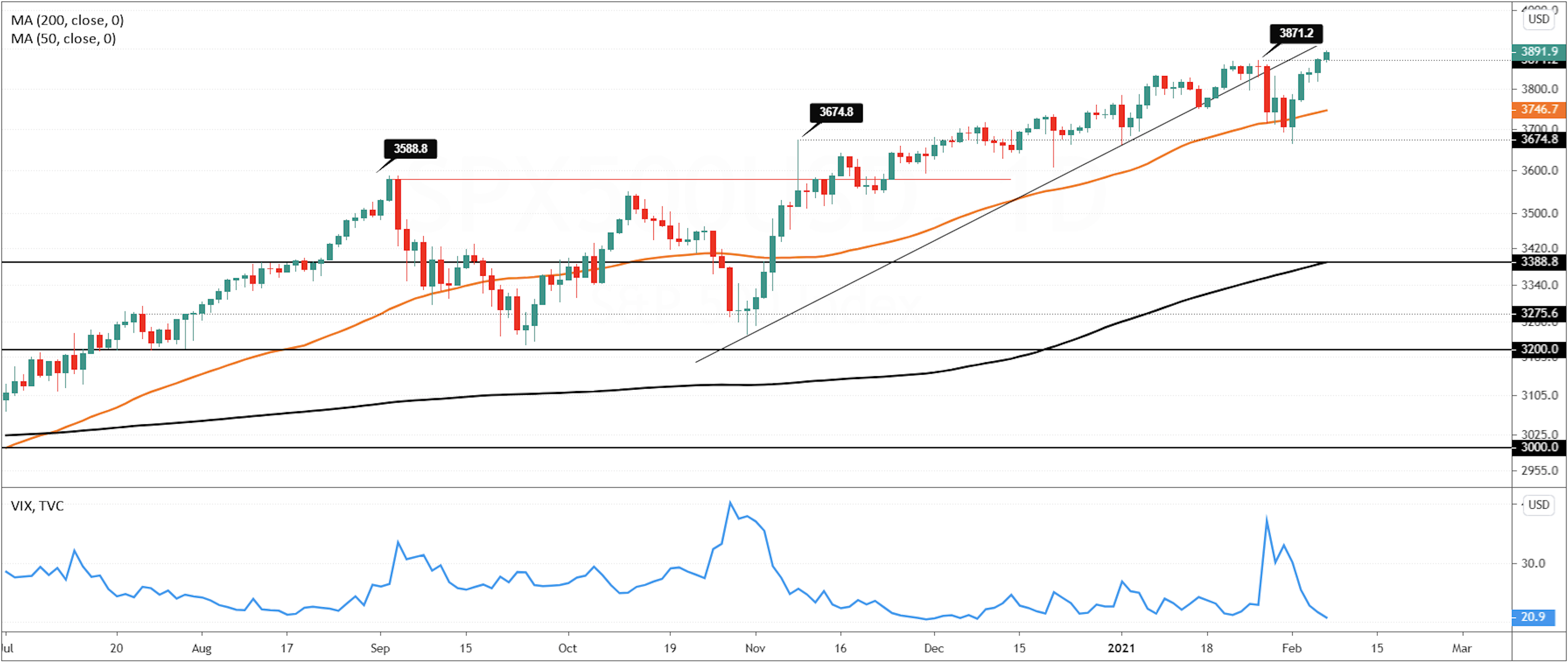
Task: Click the 2021 label on the time axis
Action: pos(1121,648)
